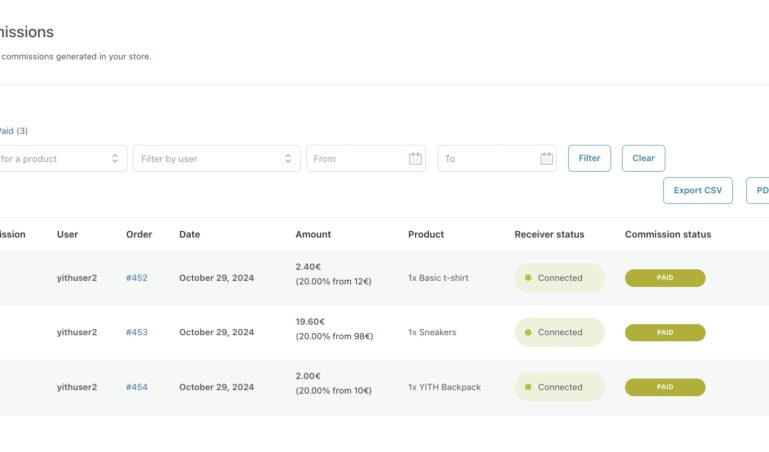769x452 pixels.
Task: Click the Connected status for Sneakers row
Action: [559, 332]
